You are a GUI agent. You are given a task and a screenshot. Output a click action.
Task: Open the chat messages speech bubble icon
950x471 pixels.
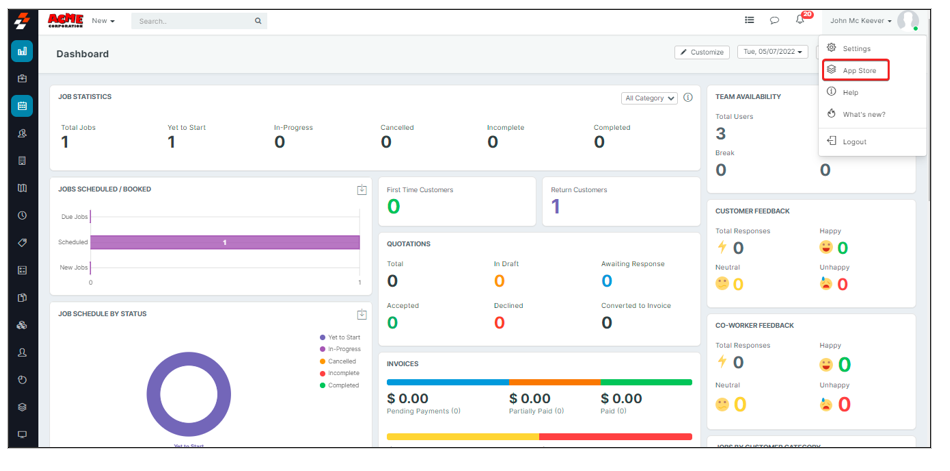pyautogui.click(x=774, y=20)
